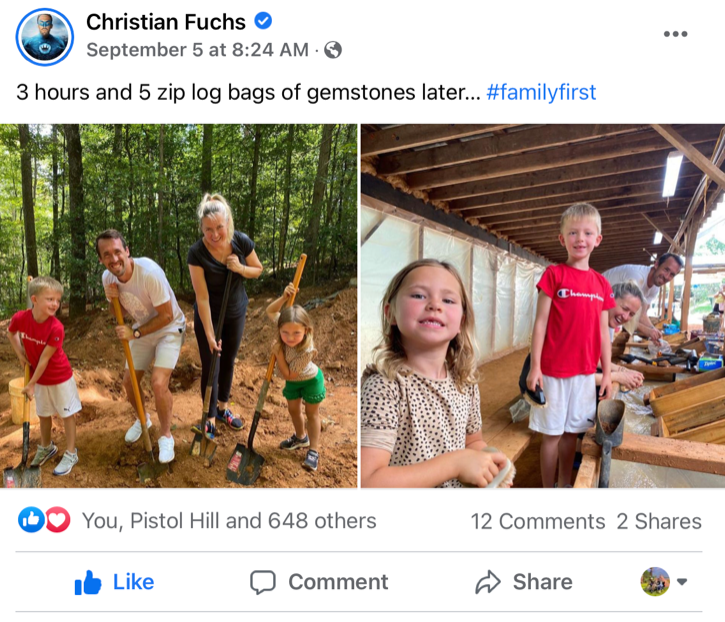Click the public globe audience icon

point(333,50)
